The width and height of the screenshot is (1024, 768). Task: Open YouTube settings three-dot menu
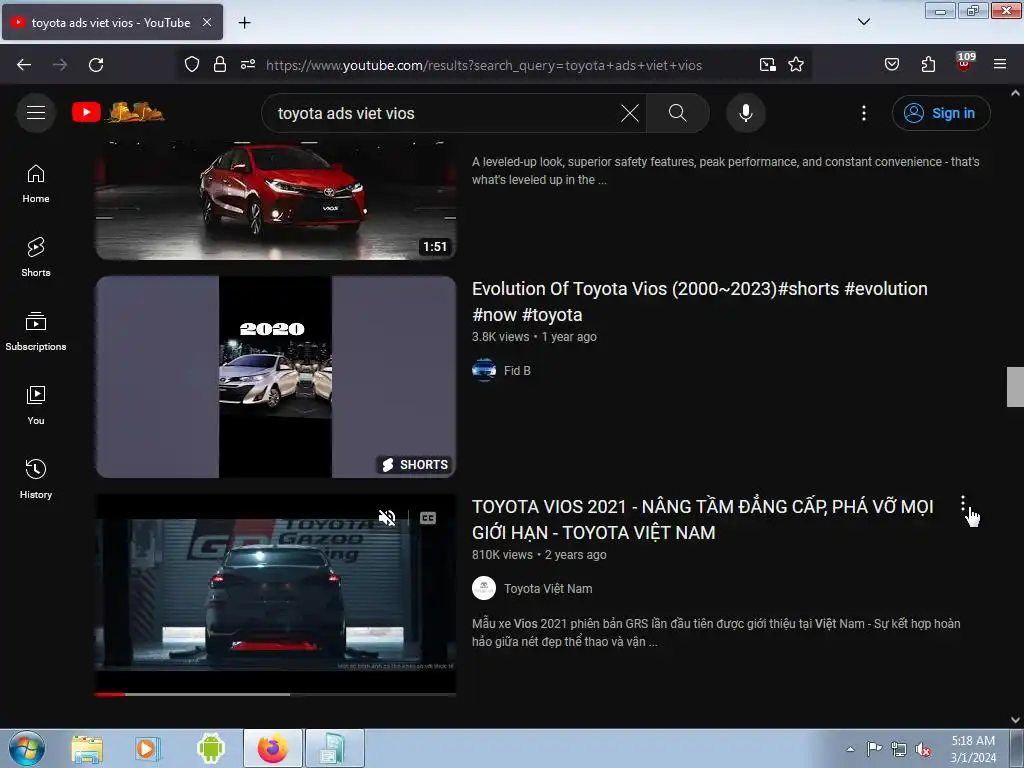[x=863, y=113]
